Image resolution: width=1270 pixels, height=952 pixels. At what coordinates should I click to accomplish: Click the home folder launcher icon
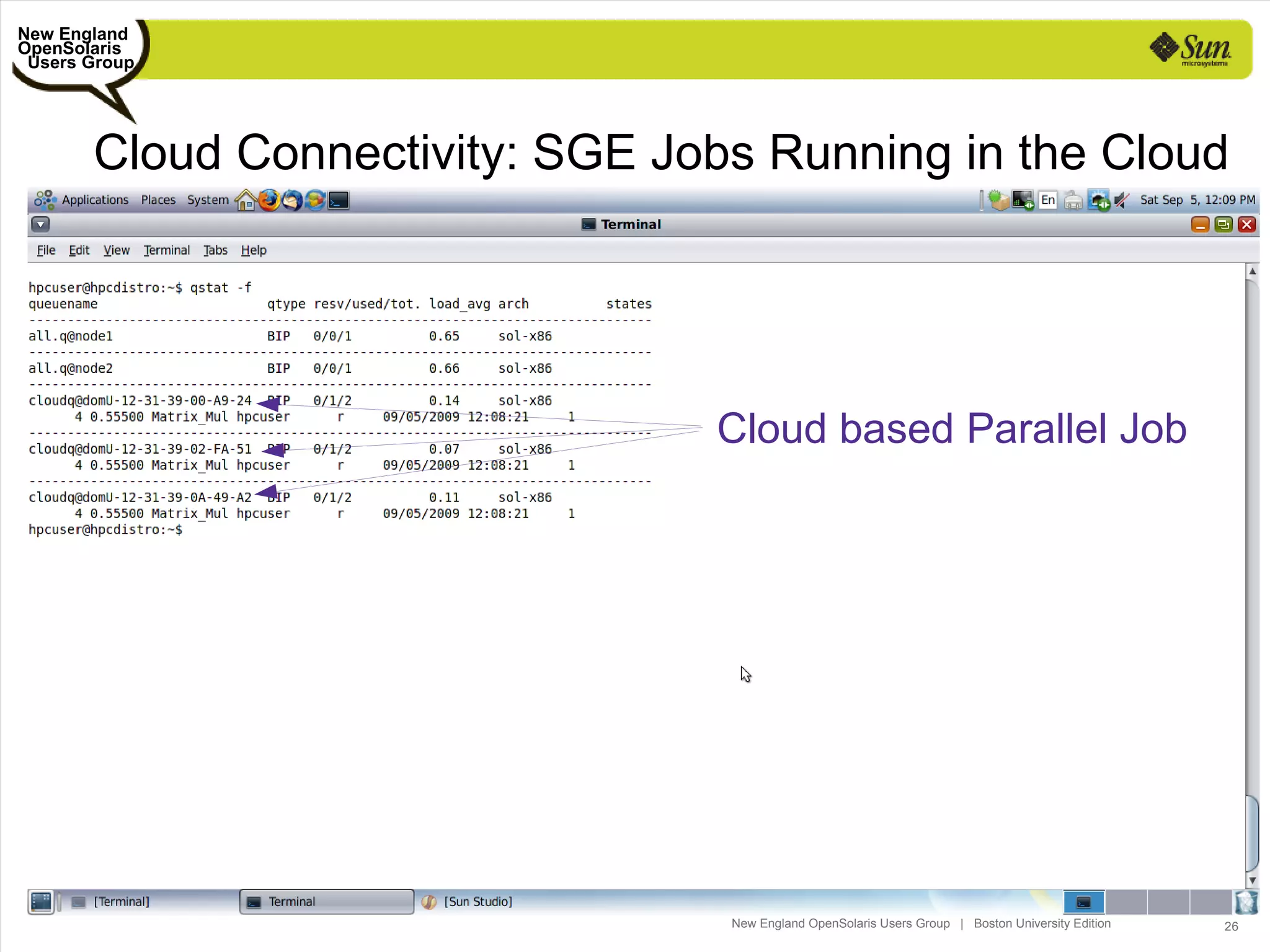[x=246, y=200]
